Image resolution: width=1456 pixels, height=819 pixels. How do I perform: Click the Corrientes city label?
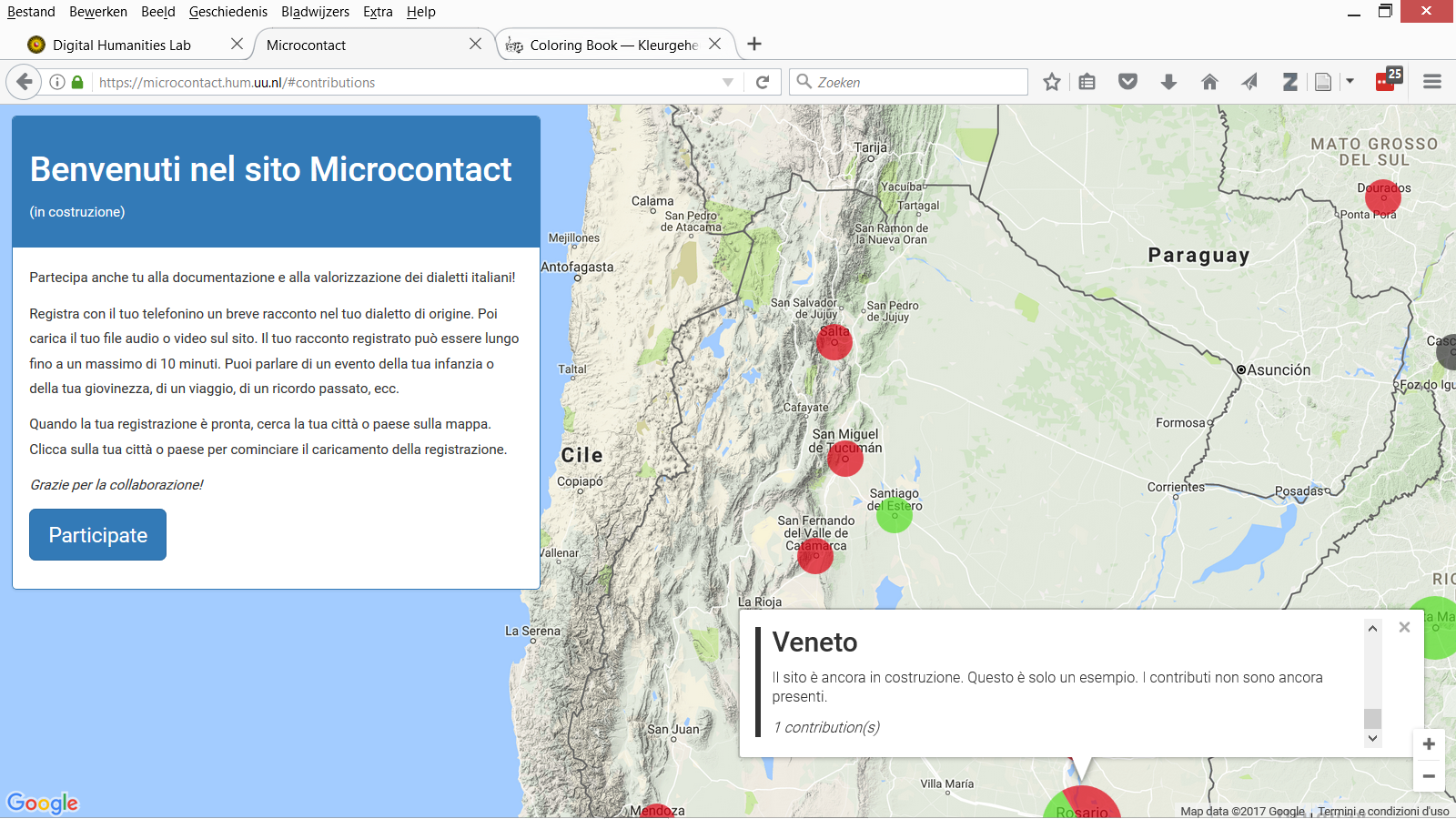(x=1176, y=488)
